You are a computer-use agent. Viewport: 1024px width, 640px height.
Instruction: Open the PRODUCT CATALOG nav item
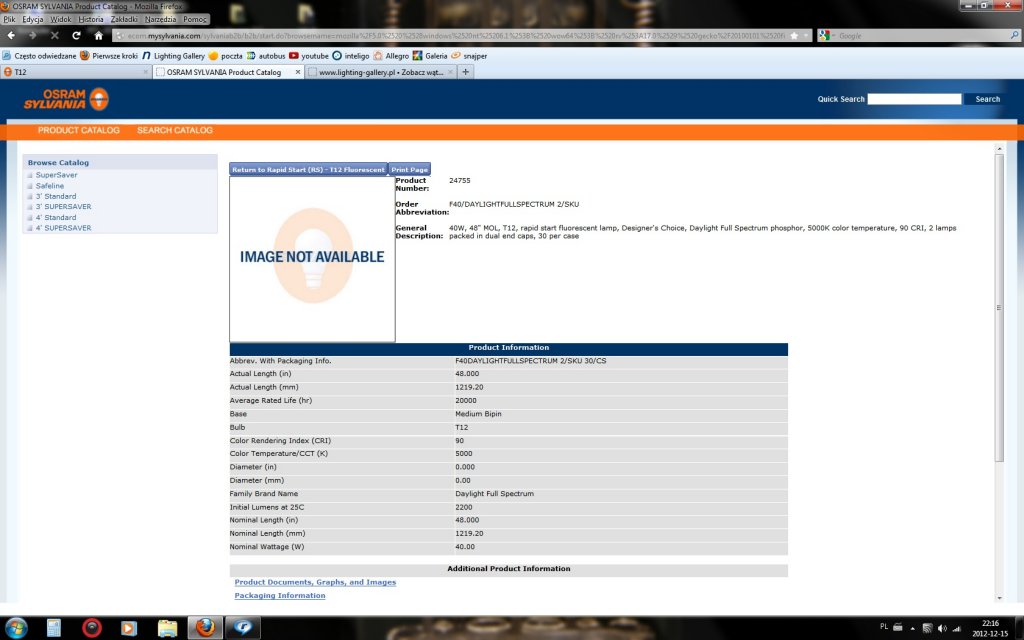click(78, 131)
